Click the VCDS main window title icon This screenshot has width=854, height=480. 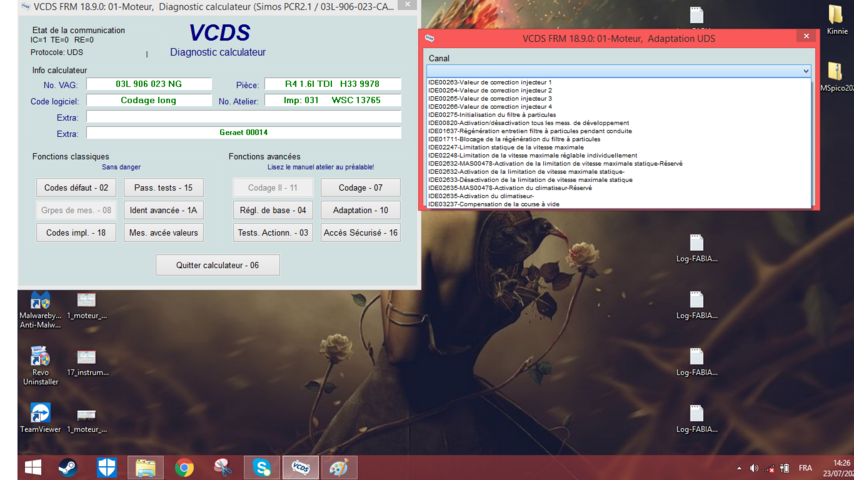click(x=25, y=7)
